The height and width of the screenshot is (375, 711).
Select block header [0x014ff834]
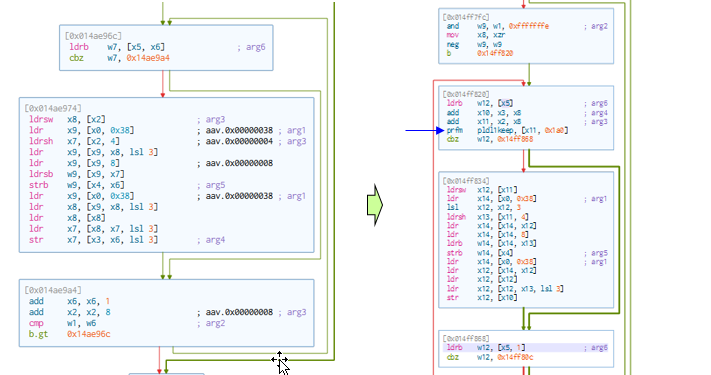[x=466, y=181]
